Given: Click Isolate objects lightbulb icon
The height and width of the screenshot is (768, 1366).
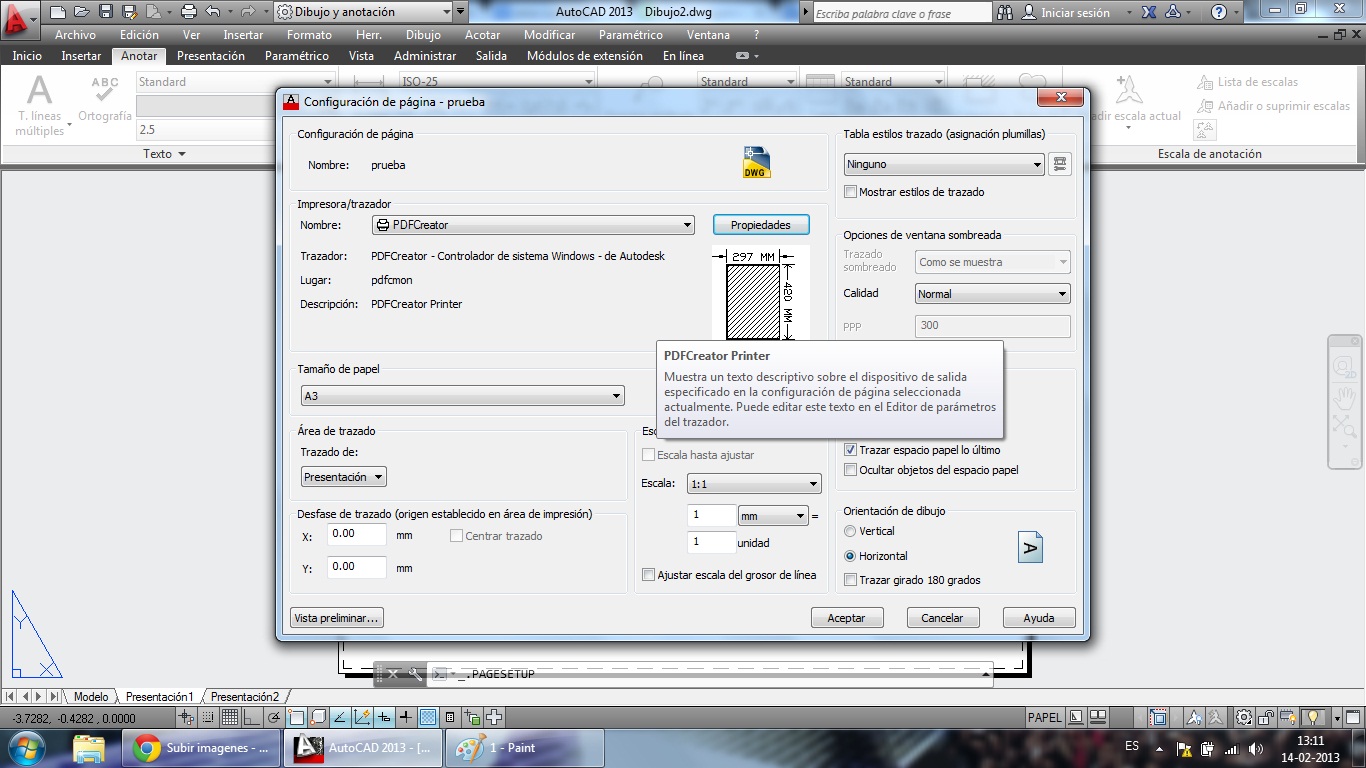Looking at the screenshot, I should click(1313, 717).
